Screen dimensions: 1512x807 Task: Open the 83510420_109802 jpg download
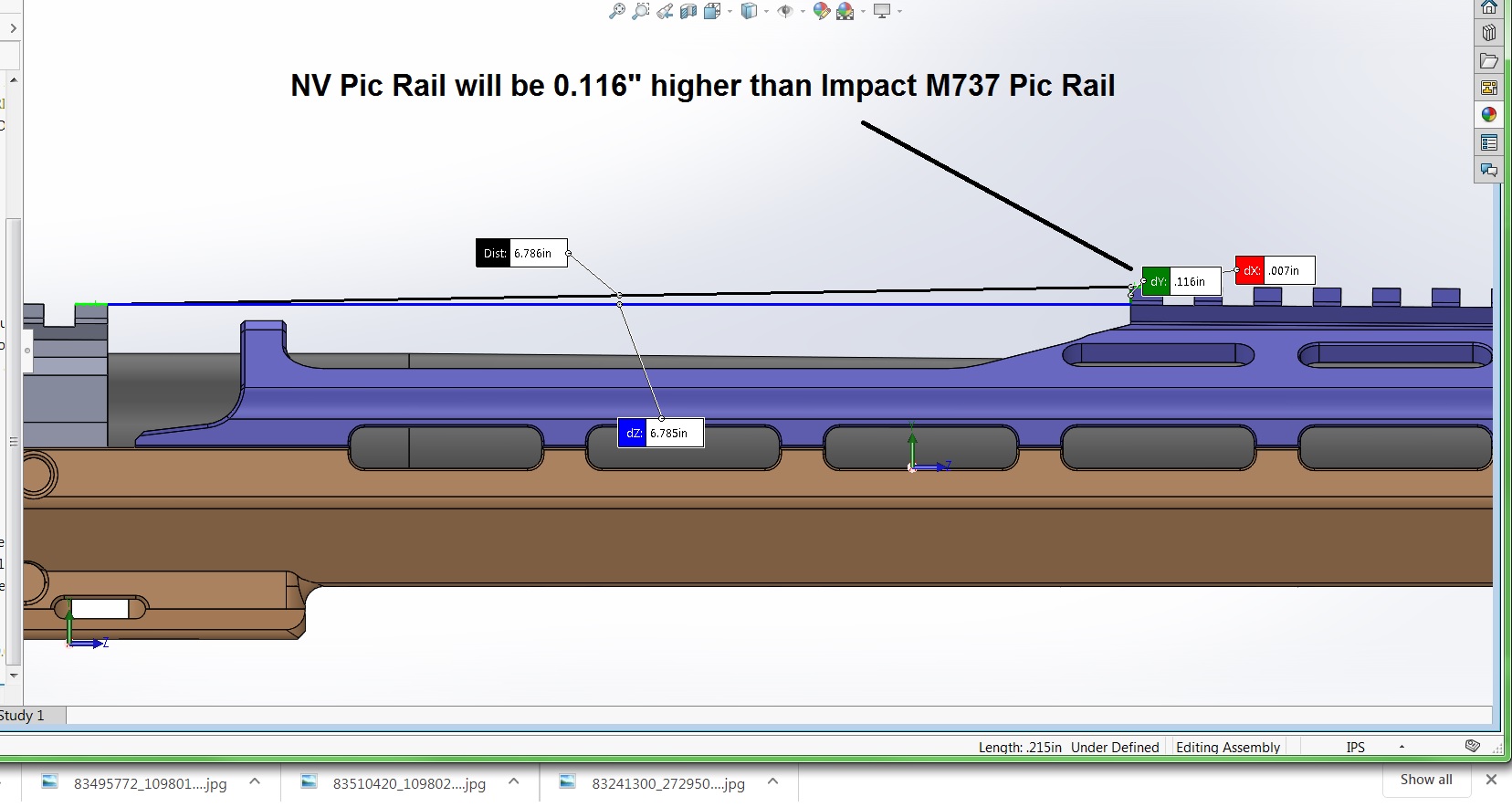(394, 783)
